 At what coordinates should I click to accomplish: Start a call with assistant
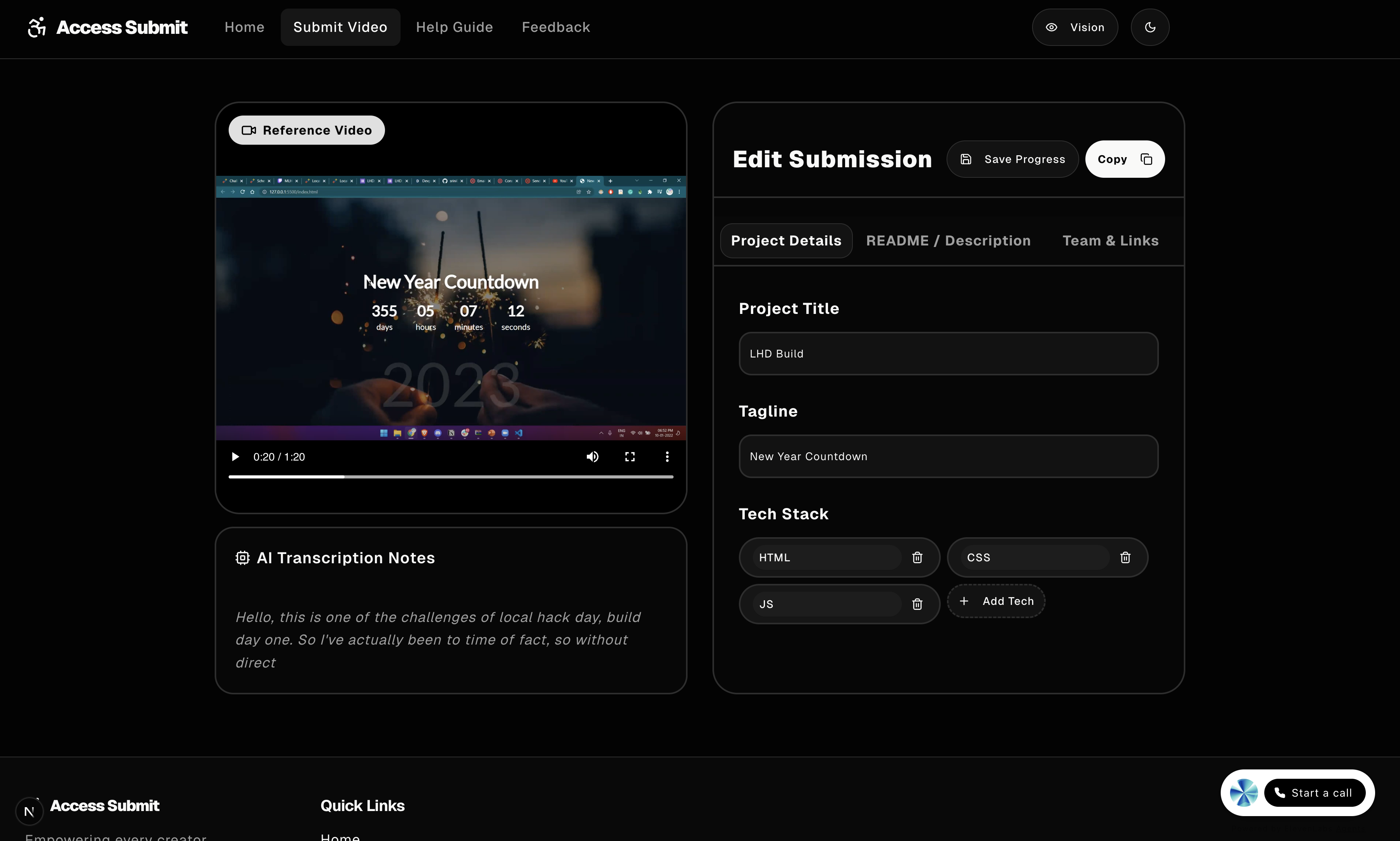[x=1314, y=793]
